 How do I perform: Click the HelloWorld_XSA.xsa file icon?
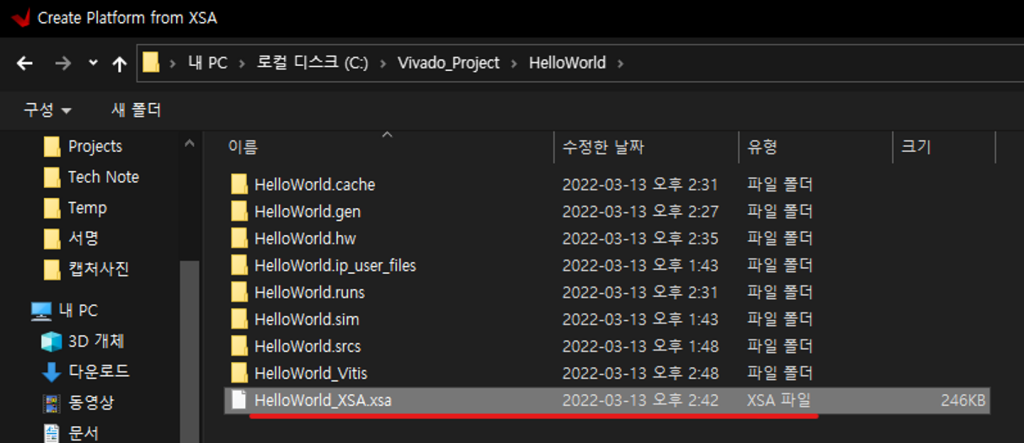[x=240, y=400]
